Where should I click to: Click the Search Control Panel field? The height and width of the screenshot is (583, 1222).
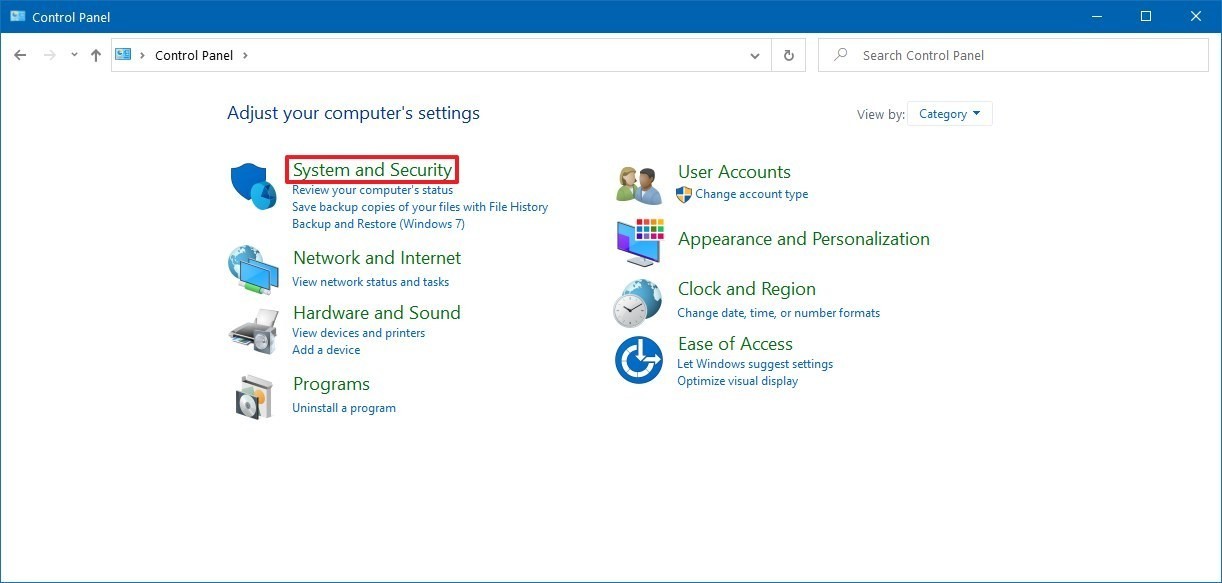1013,56
